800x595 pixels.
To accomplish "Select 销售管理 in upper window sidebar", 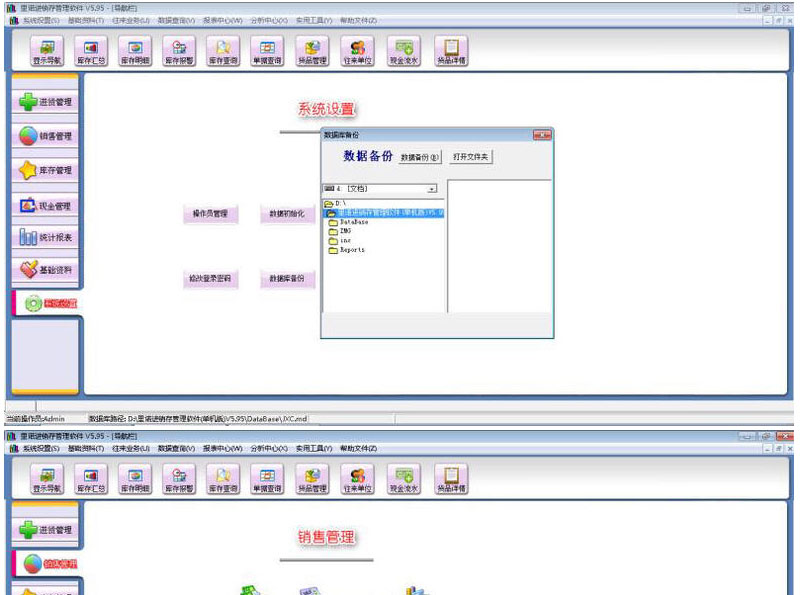I will [x=45, y=136].
